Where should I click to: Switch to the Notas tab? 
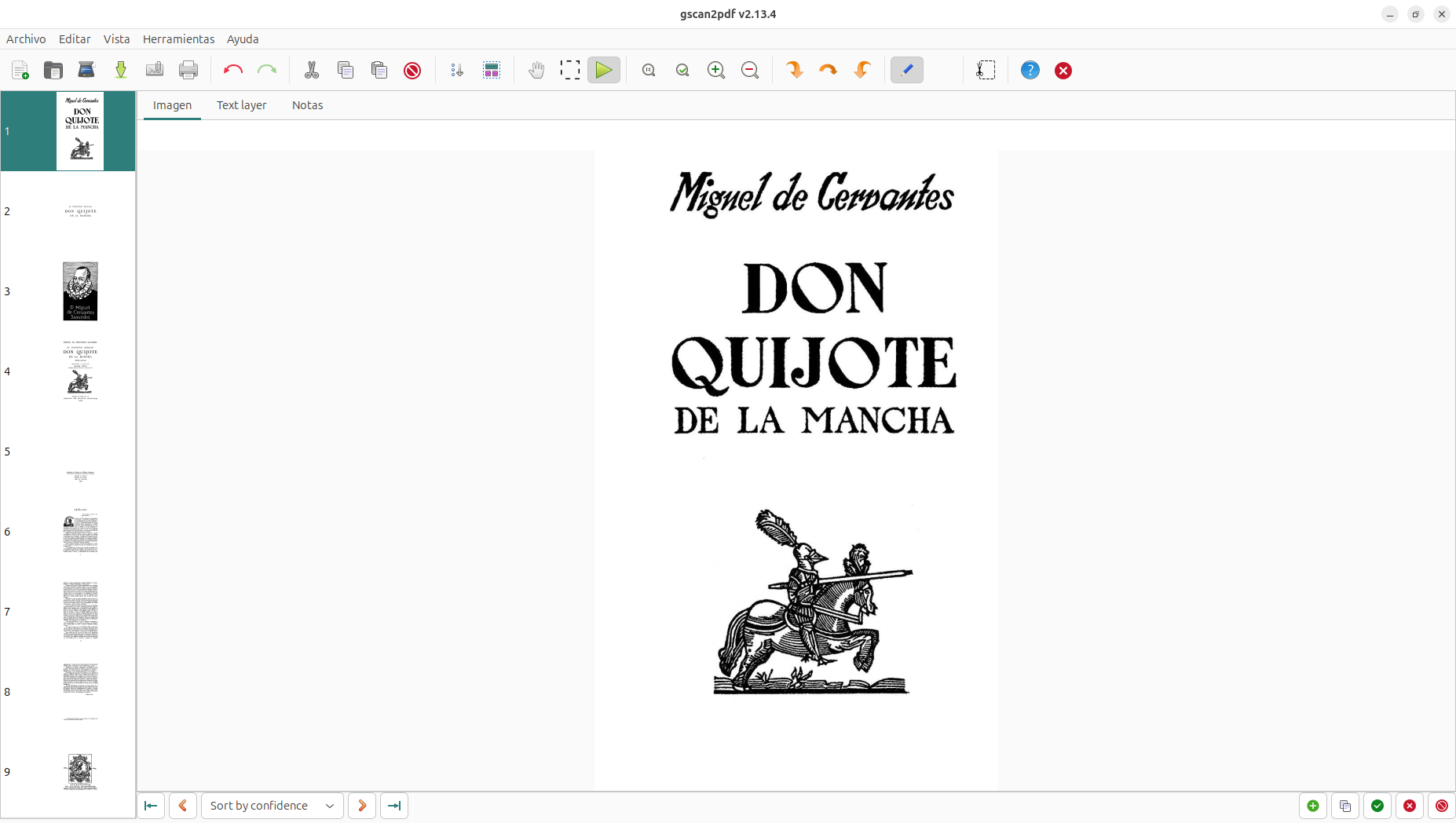[x=308, y=105]
